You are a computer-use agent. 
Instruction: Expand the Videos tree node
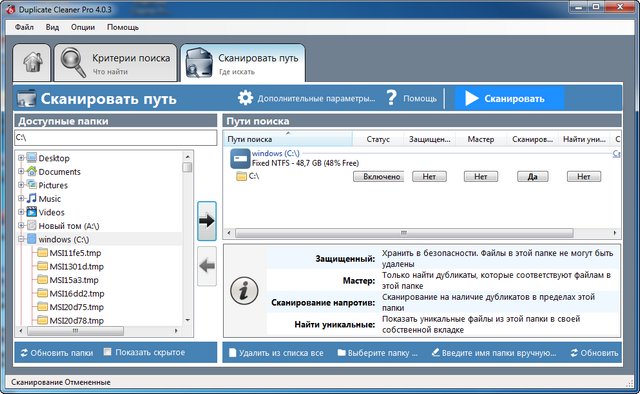coord(21,212)
